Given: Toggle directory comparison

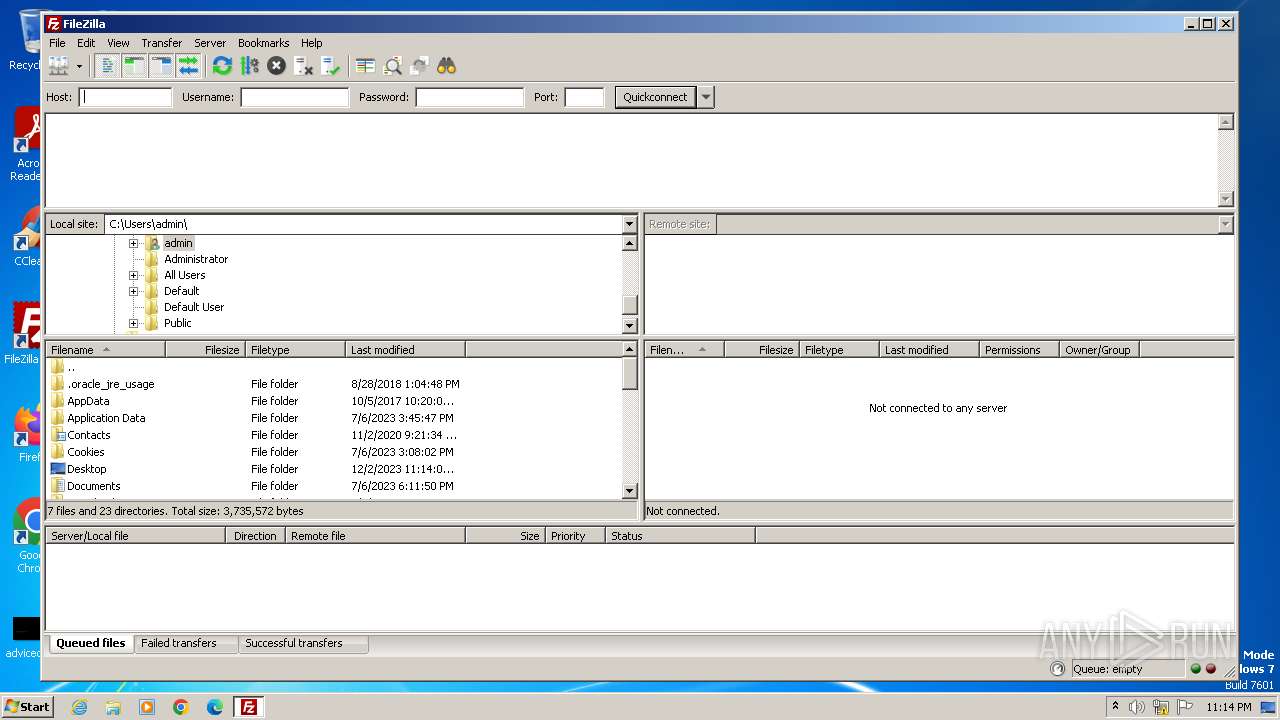Looking at the screenshot, I should (392, 66).
